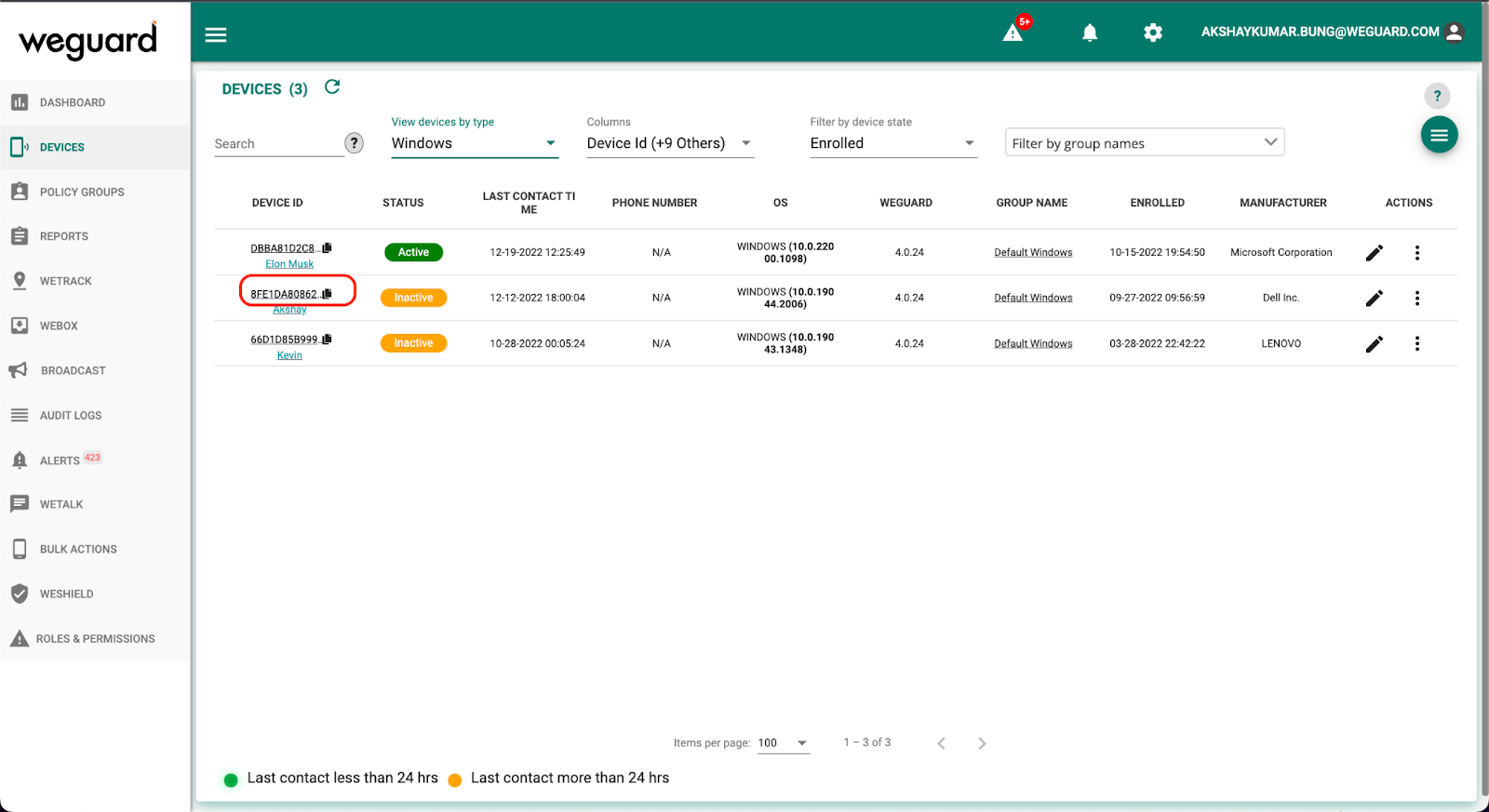Copy device ID 8FE1DA80862
Image resolution: width=1489 pixels, height=812 pixels.
pos(327,294)
